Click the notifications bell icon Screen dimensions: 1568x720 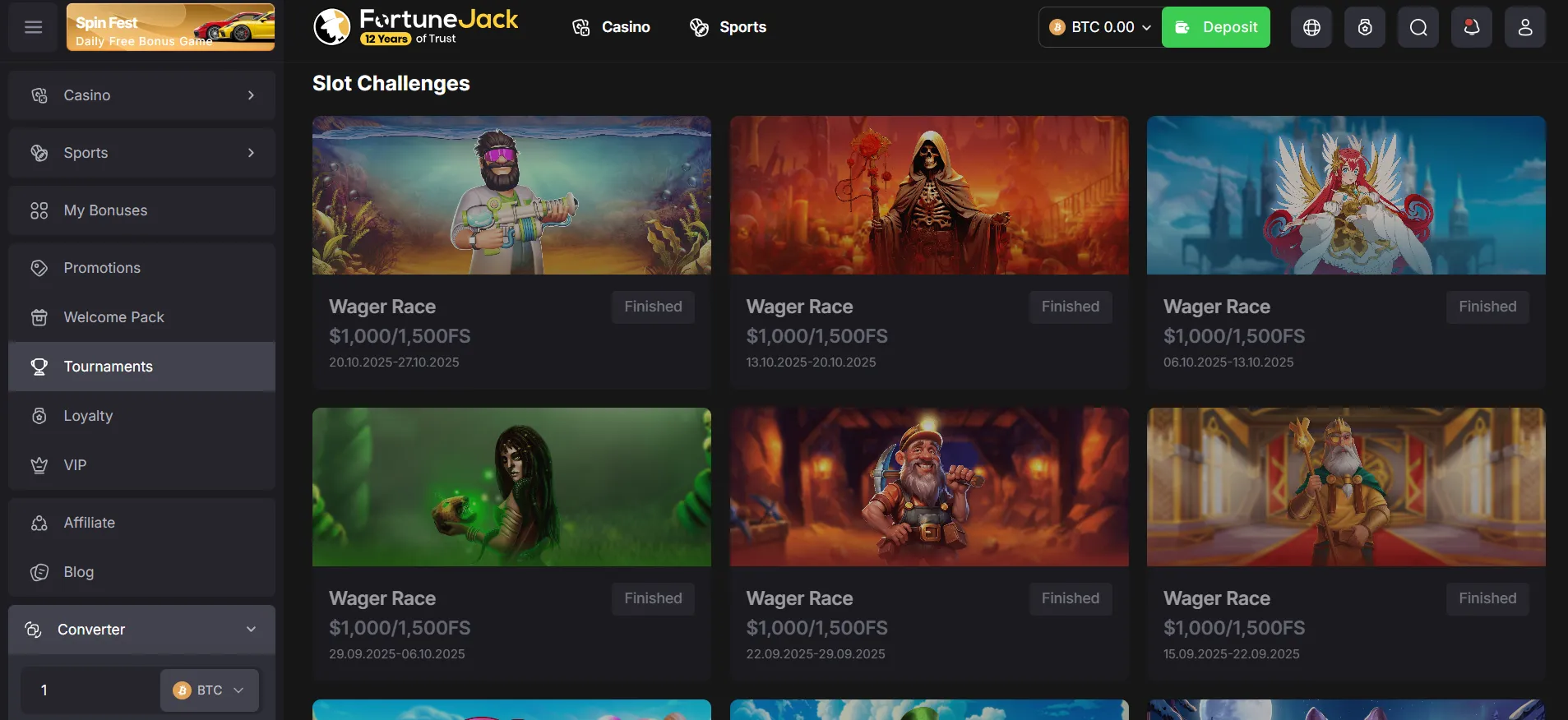pyautogui.click(x=1472, y=27)
